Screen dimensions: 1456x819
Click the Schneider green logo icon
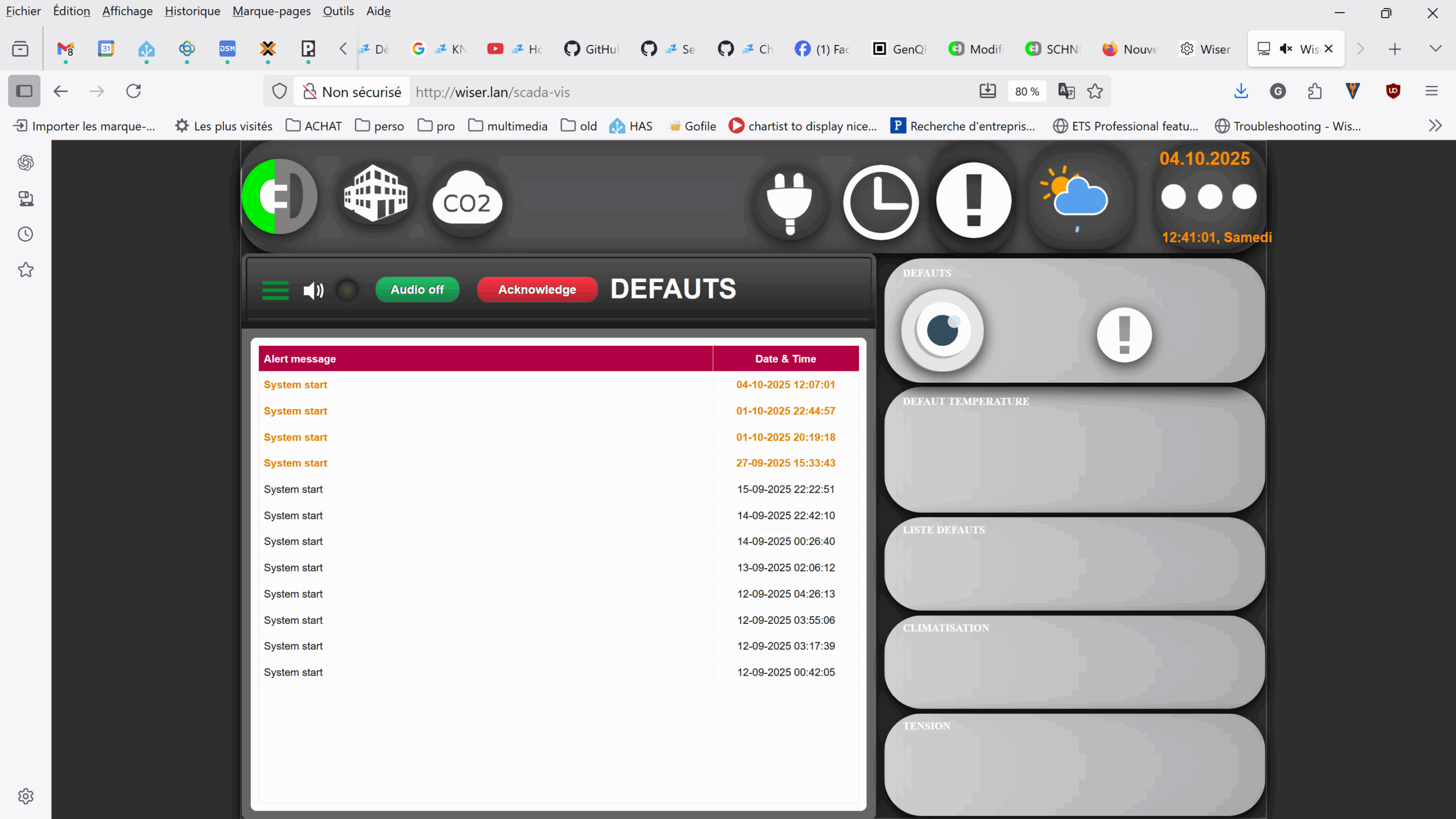click(x=280, y=196)
